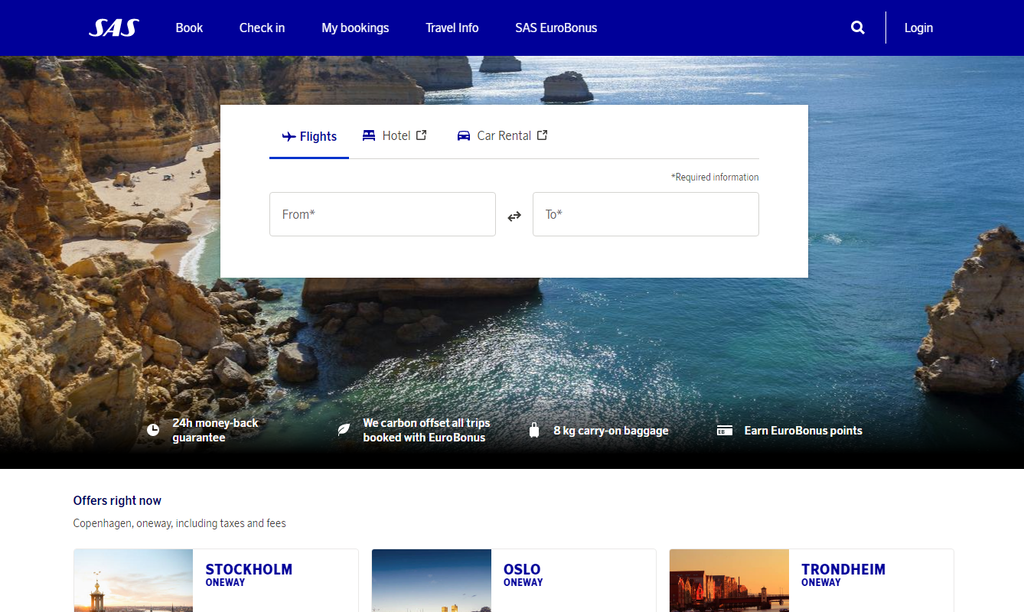Click the carry-on baggage suitcase icon
This screenshot has width=1024, height=612.
pos(534,430)
